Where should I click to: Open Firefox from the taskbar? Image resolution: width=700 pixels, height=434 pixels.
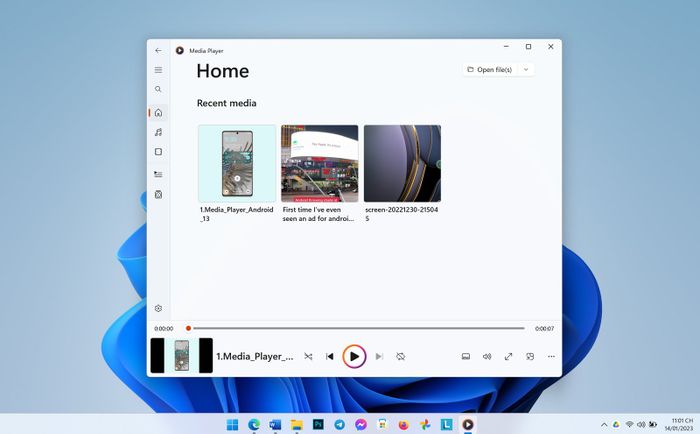coord(404,425)
